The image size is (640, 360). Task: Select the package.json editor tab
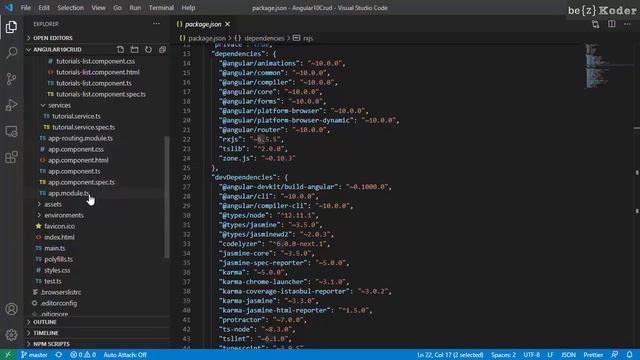pyautogui.click(x=203, y=24)
